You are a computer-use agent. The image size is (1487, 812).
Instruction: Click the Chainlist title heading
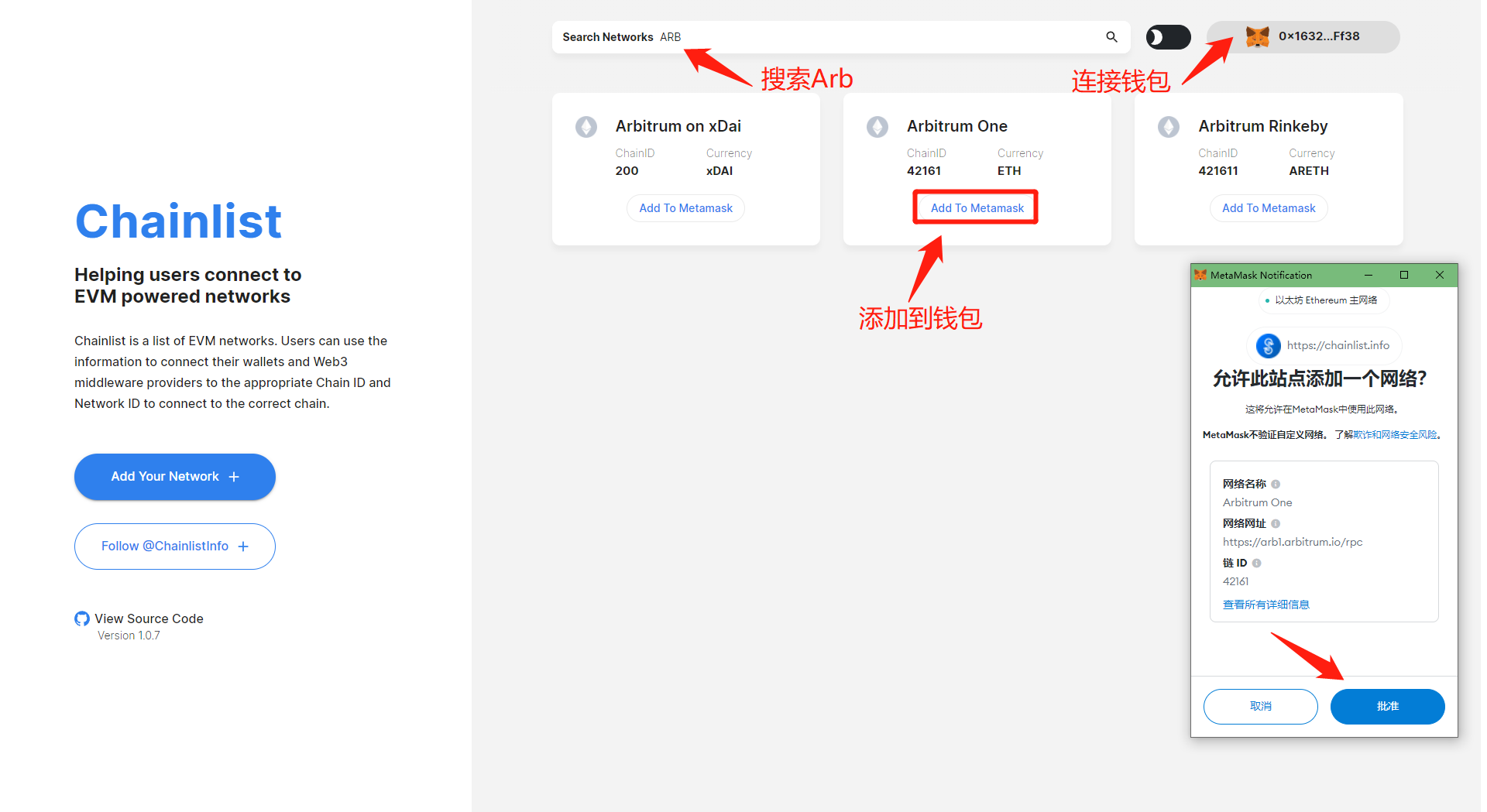[x=178, y=221]
